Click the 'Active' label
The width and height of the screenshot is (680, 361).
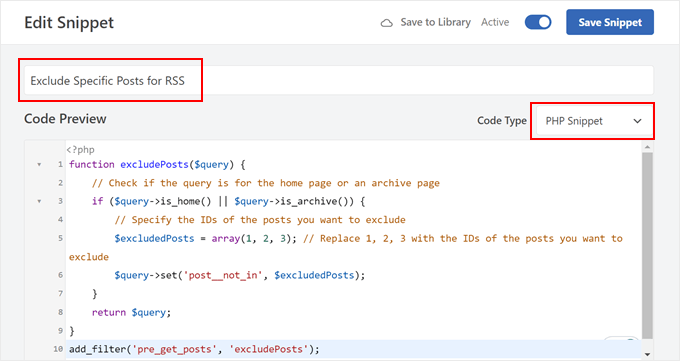(495, 22)
